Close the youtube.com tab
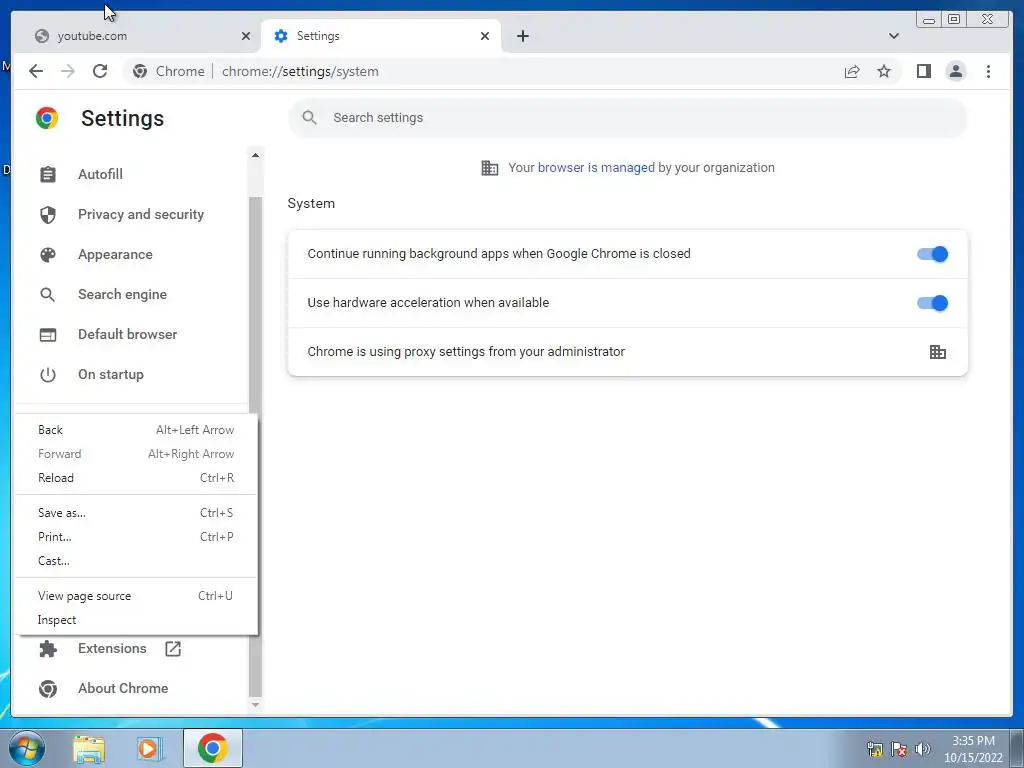The width and height of the screenshot is (1024, 768). pyautogui.click(x=246, y=36)
